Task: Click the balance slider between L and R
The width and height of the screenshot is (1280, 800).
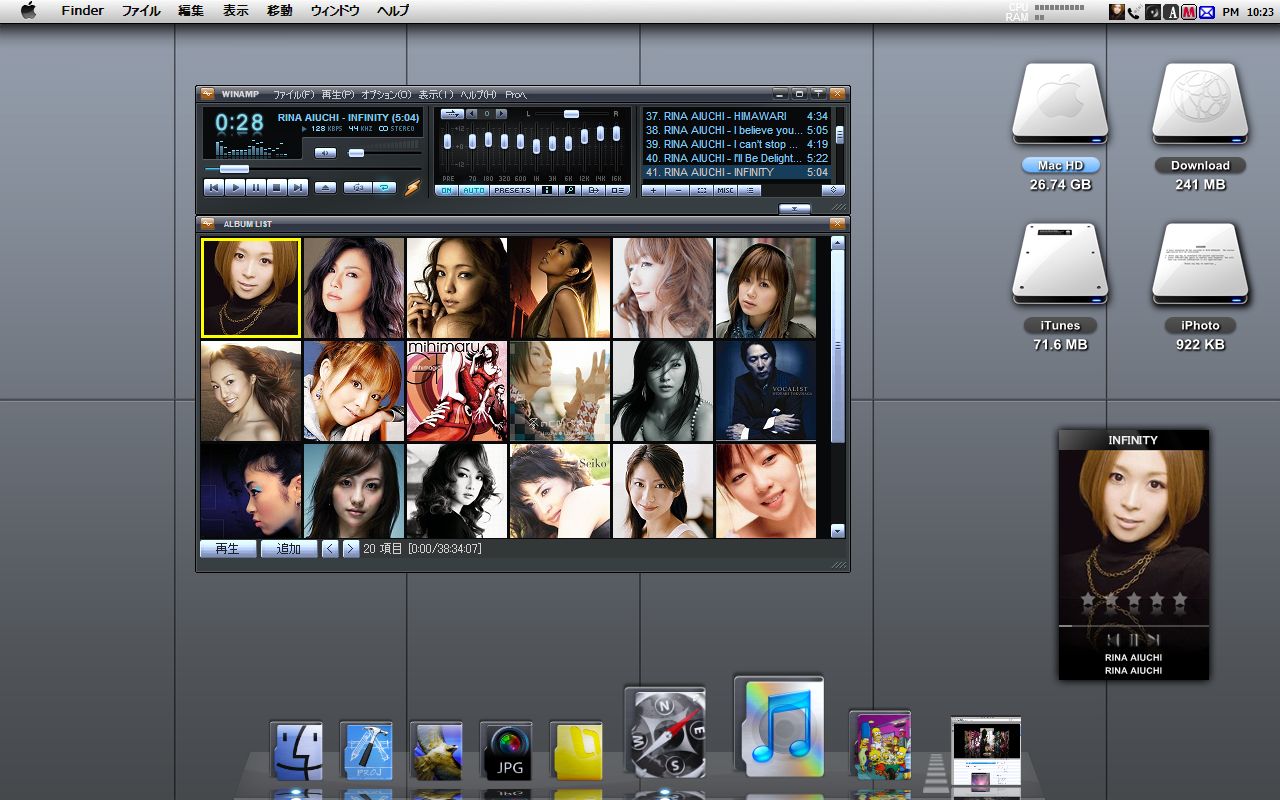Action: [x=571, y=114]
